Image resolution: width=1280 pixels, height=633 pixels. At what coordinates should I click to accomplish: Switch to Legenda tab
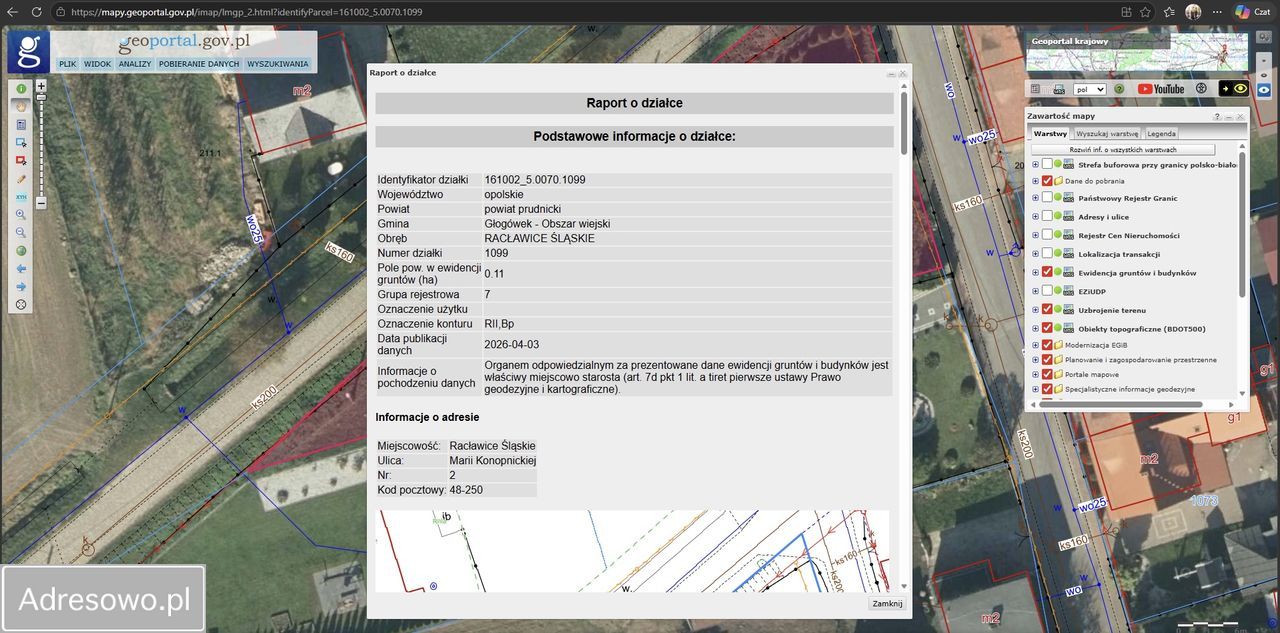point(1161,133)
